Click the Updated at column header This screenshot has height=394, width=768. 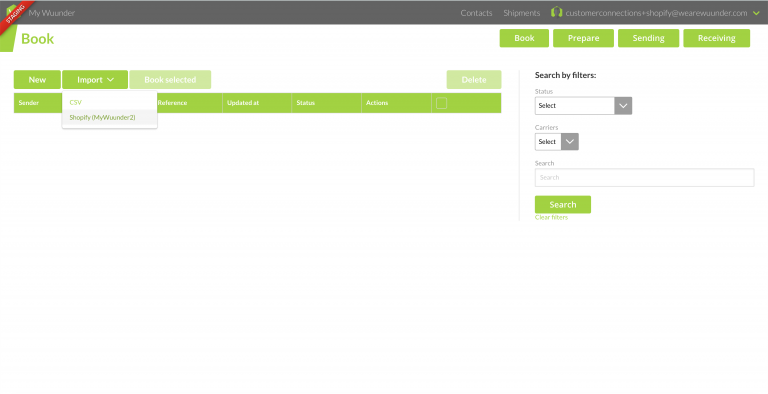pos(243,103)
